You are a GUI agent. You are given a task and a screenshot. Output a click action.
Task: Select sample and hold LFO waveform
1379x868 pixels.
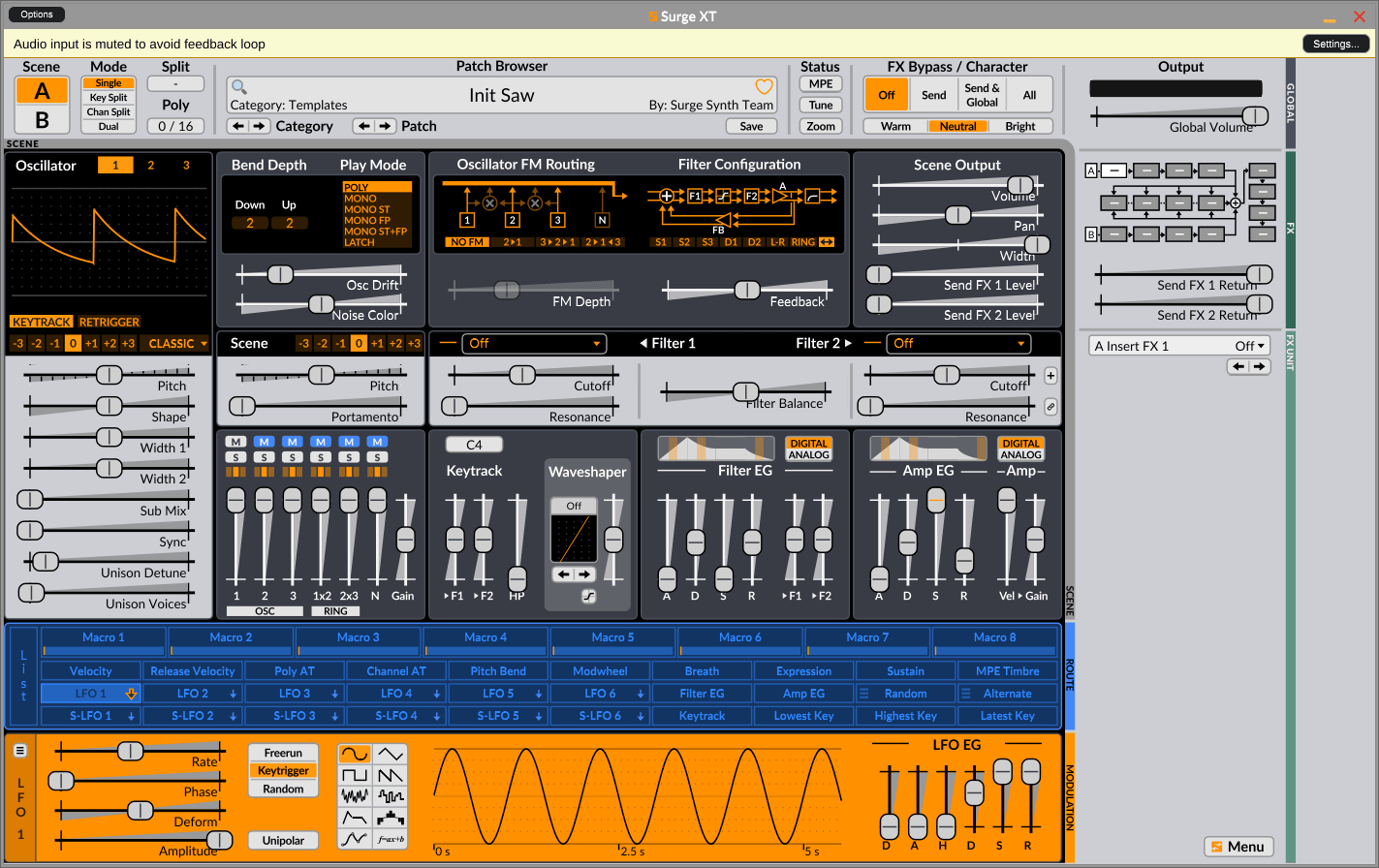pos(391,796)
